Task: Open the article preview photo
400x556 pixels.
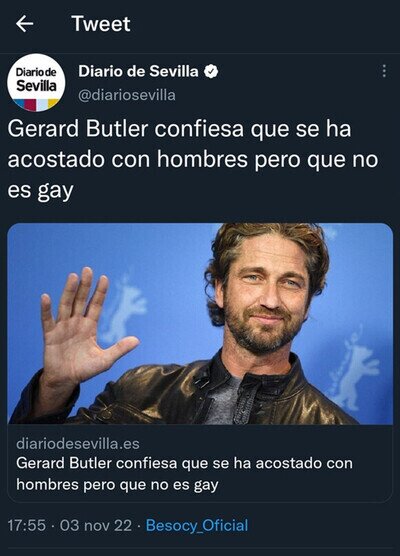Action: coord(200,323)
